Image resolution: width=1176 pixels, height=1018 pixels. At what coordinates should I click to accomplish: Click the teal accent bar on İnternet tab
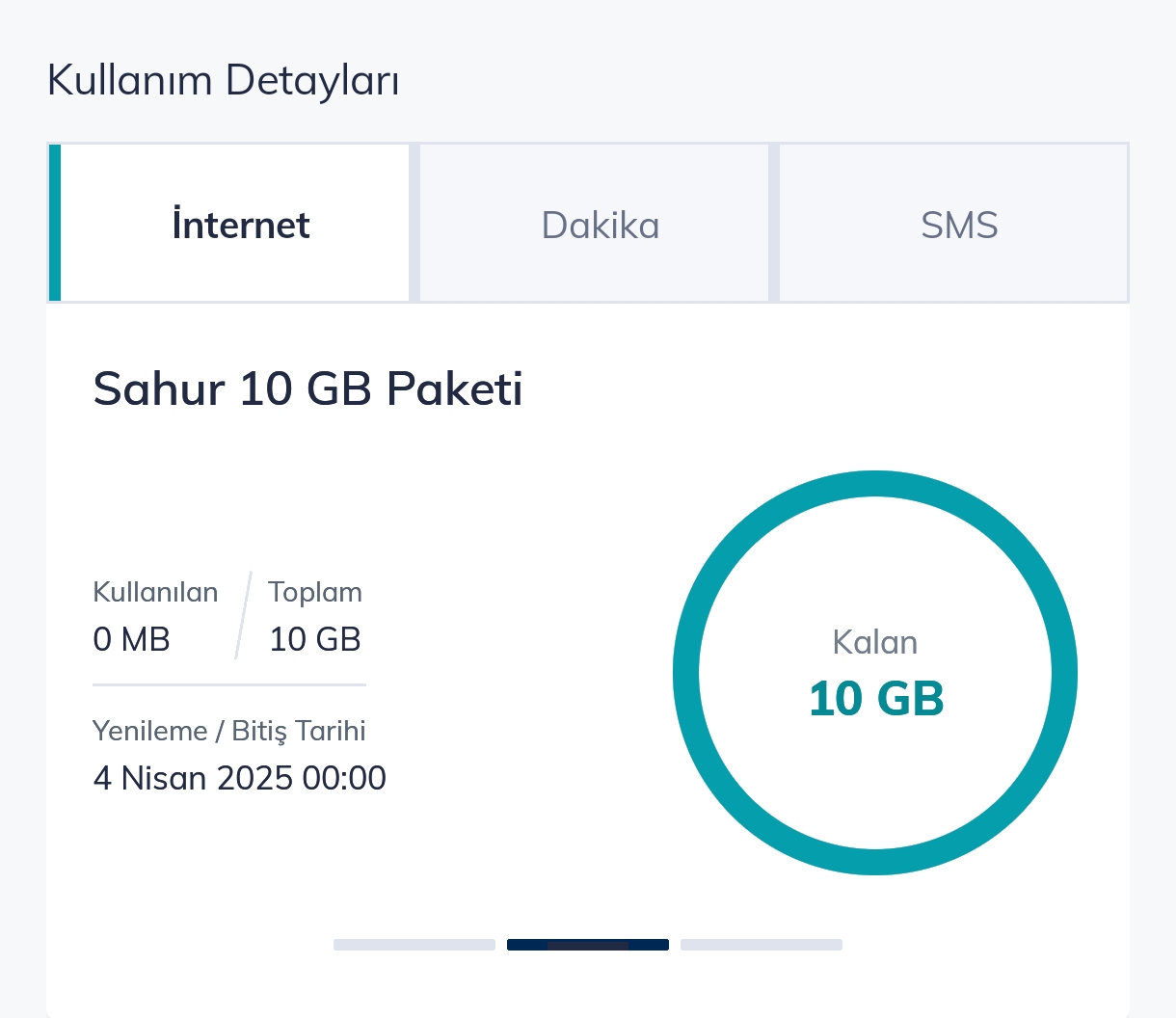point(55,223)
